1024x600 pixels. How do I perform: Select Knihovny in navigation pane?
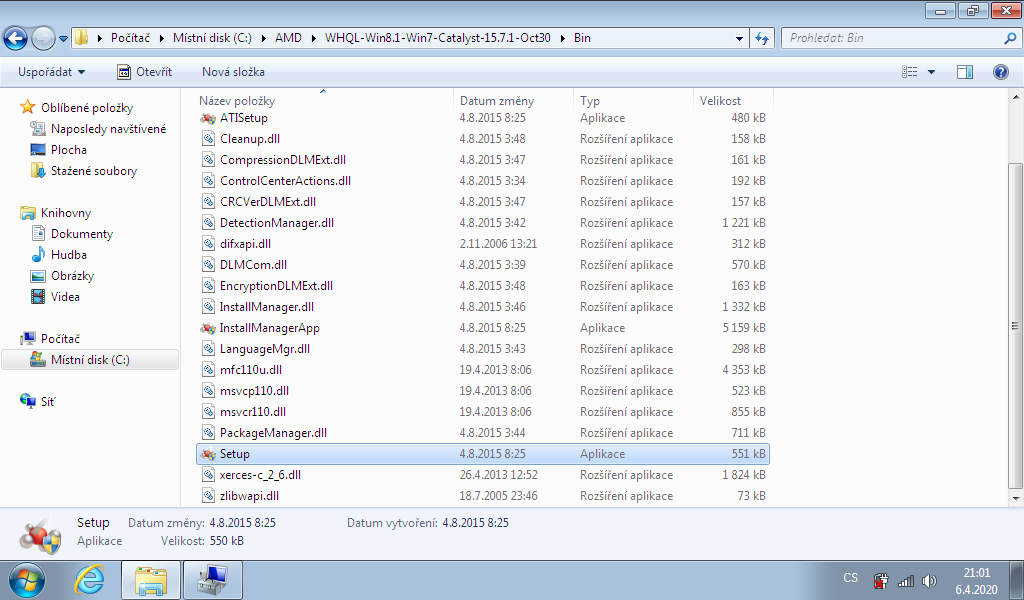[66, 213]
